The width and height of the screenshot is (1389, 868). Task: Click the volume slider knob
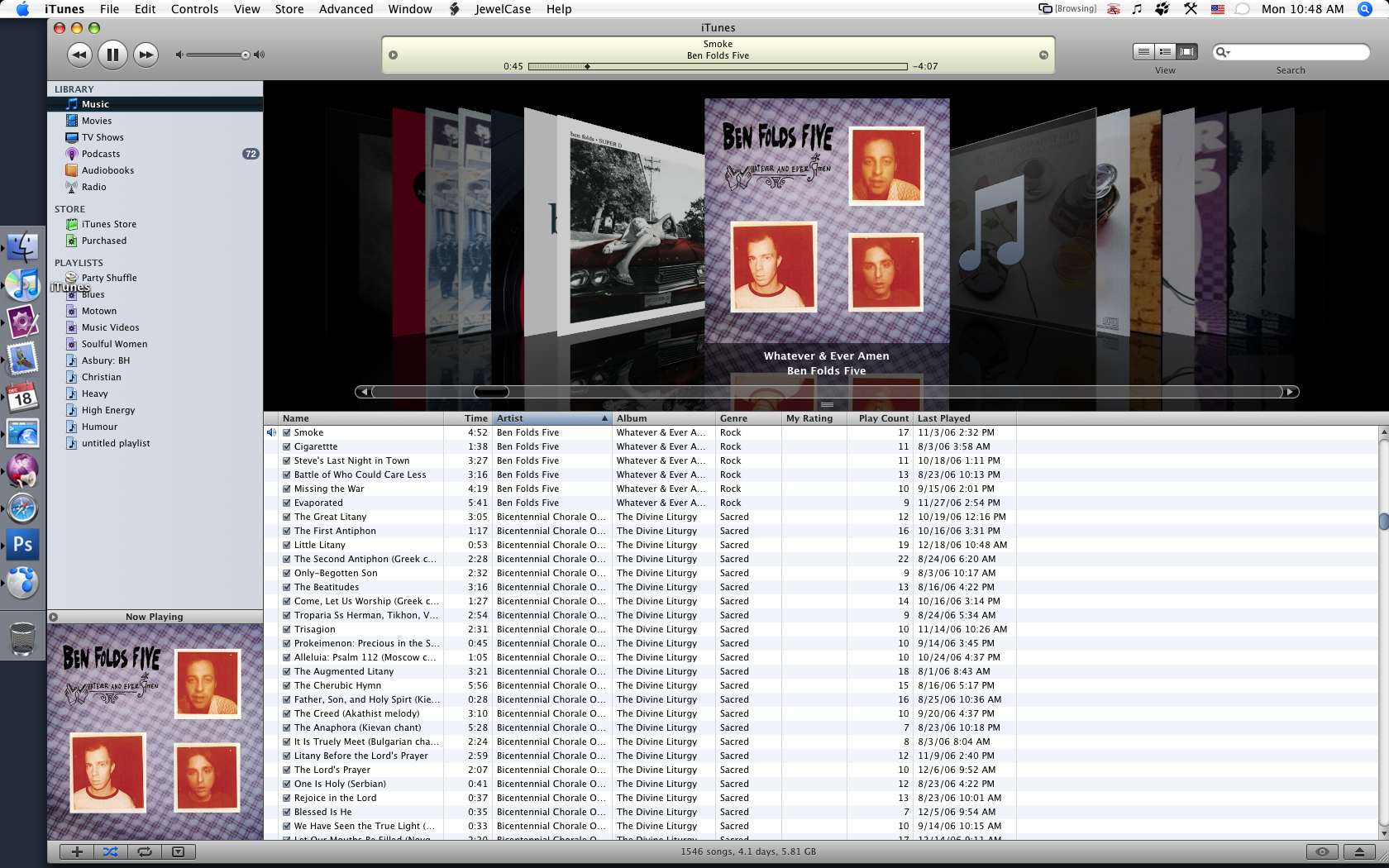tap(246, 55)
